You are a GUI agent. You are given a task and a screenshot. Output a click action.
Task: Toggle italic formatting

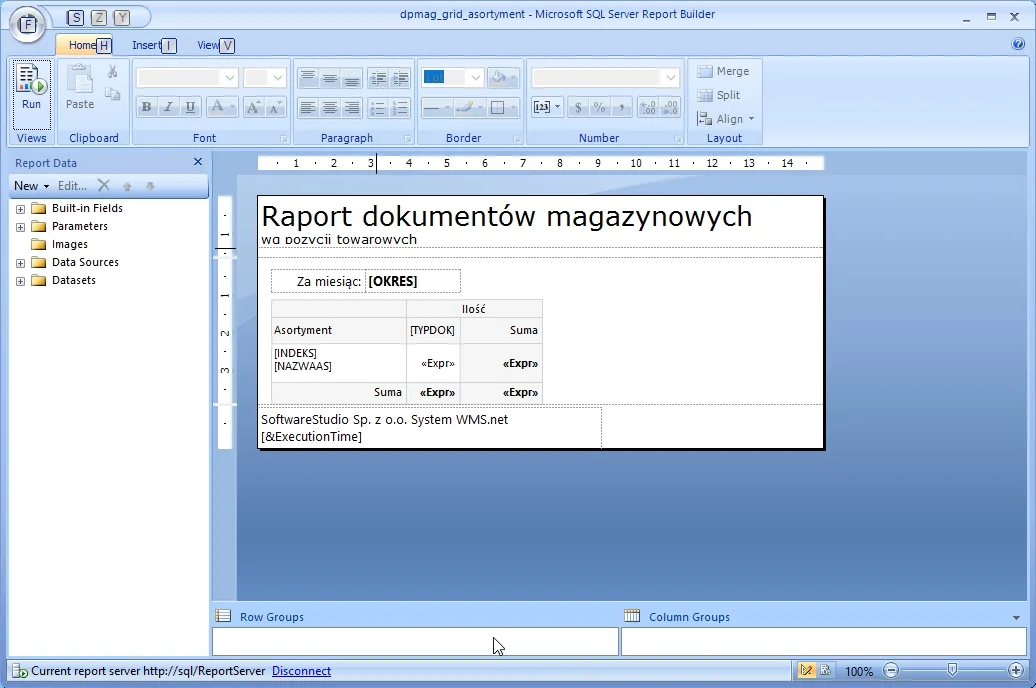(168, 107)
